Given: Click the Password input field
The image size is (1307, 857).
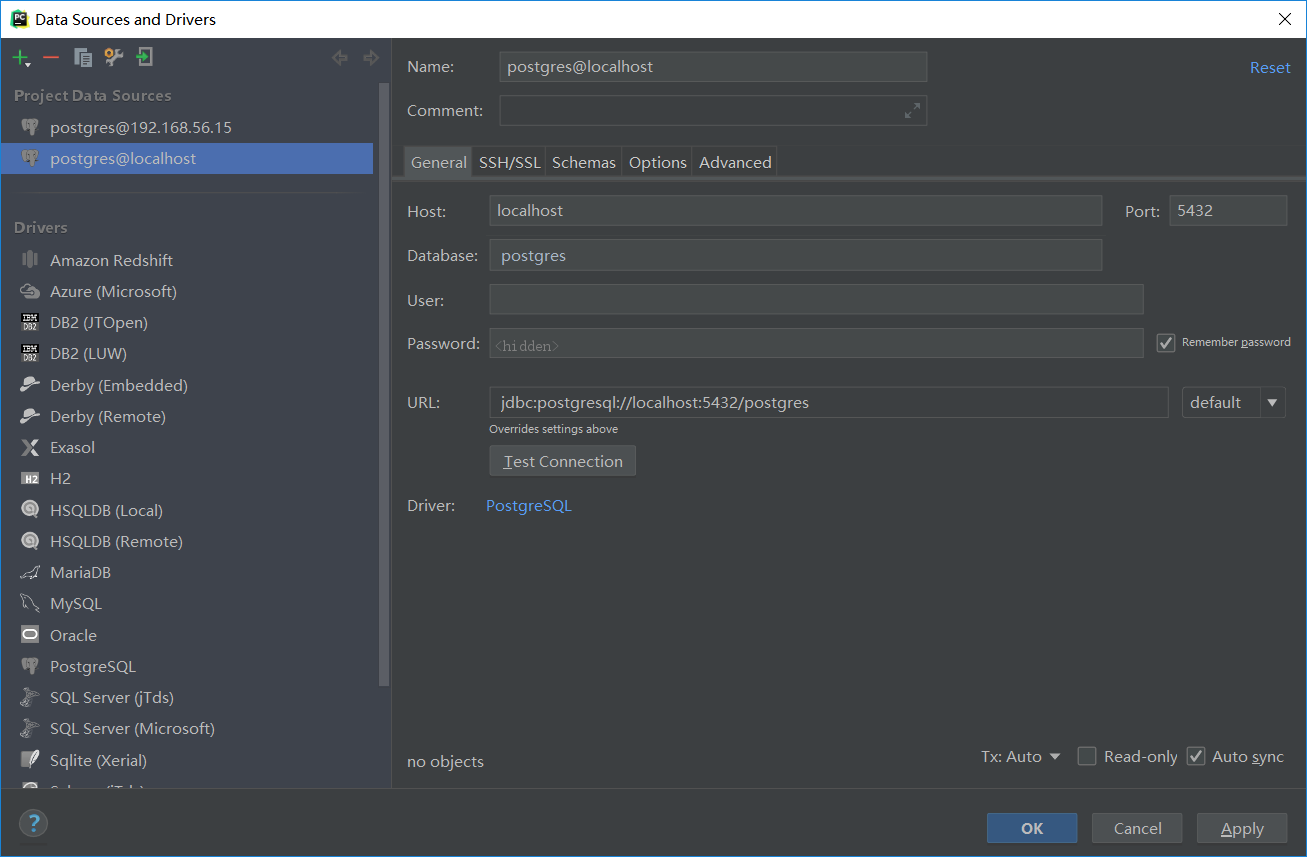Looking at the screenshot, I should 816,343.
